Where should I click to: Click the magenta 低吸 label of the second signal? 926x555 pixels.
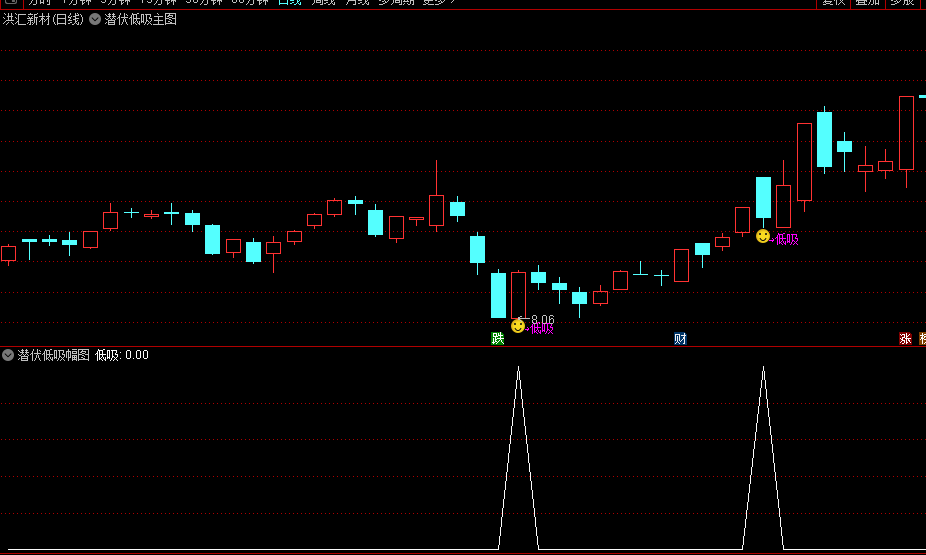tap(787, 239)
